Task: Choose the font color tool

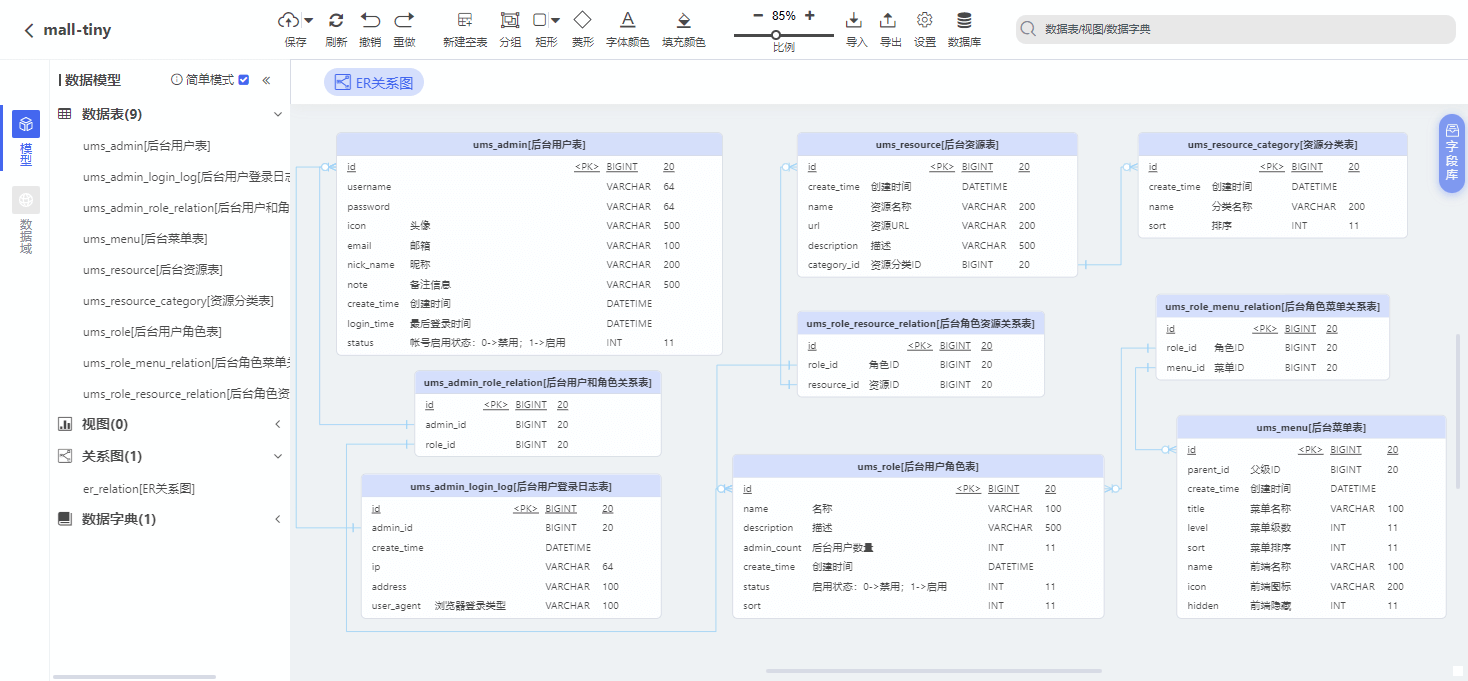Action: tap(627, 20)
